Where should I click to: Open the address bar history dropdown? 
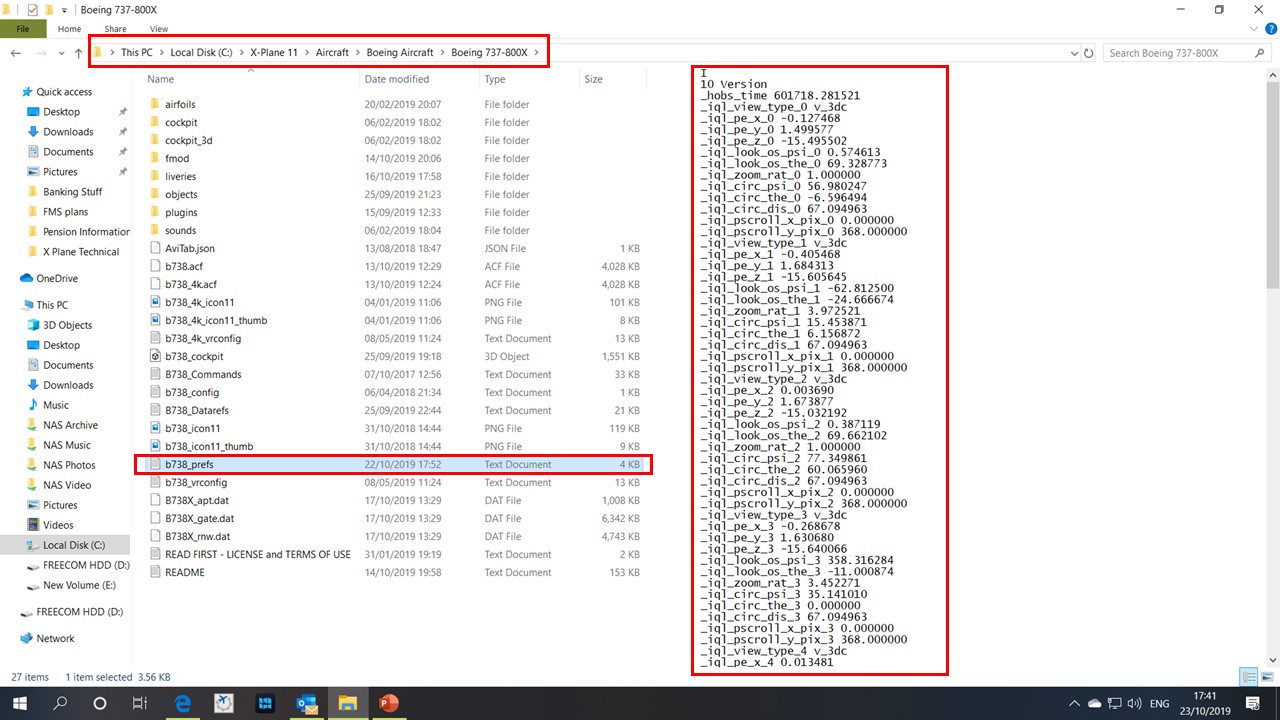tap(1074, 53)
